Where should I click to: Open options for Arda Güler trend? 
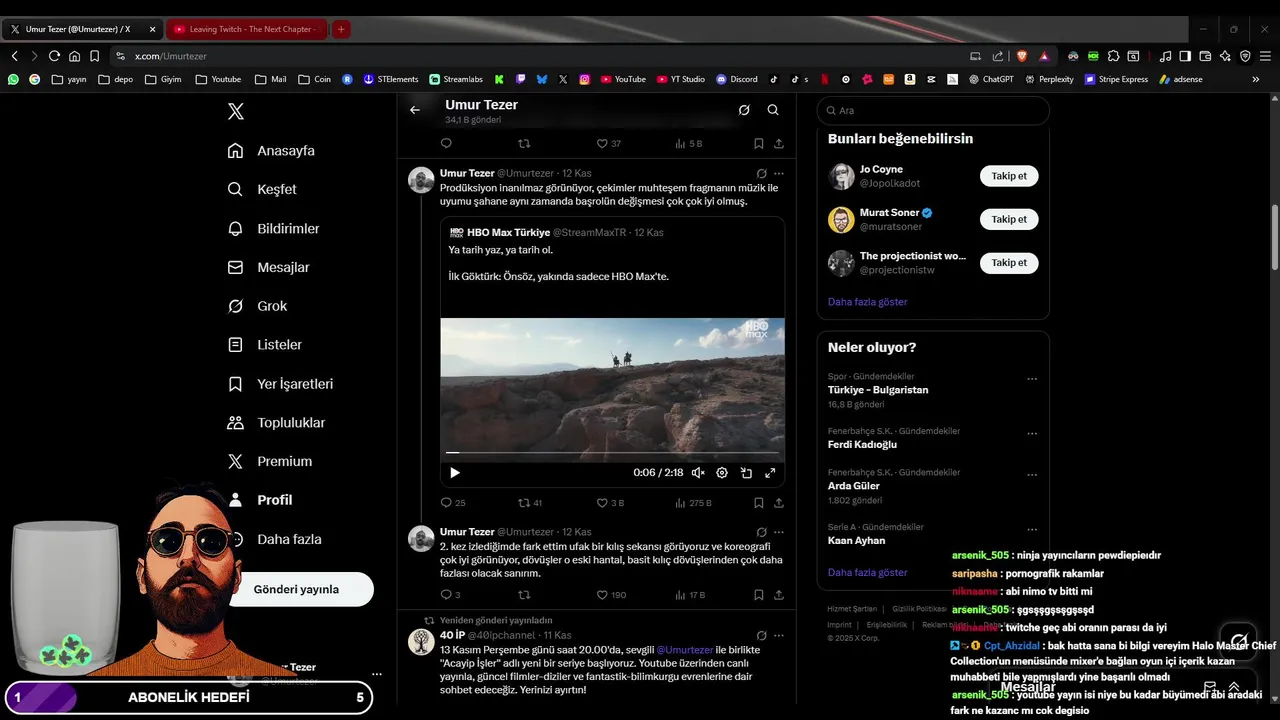point(1032,475)
